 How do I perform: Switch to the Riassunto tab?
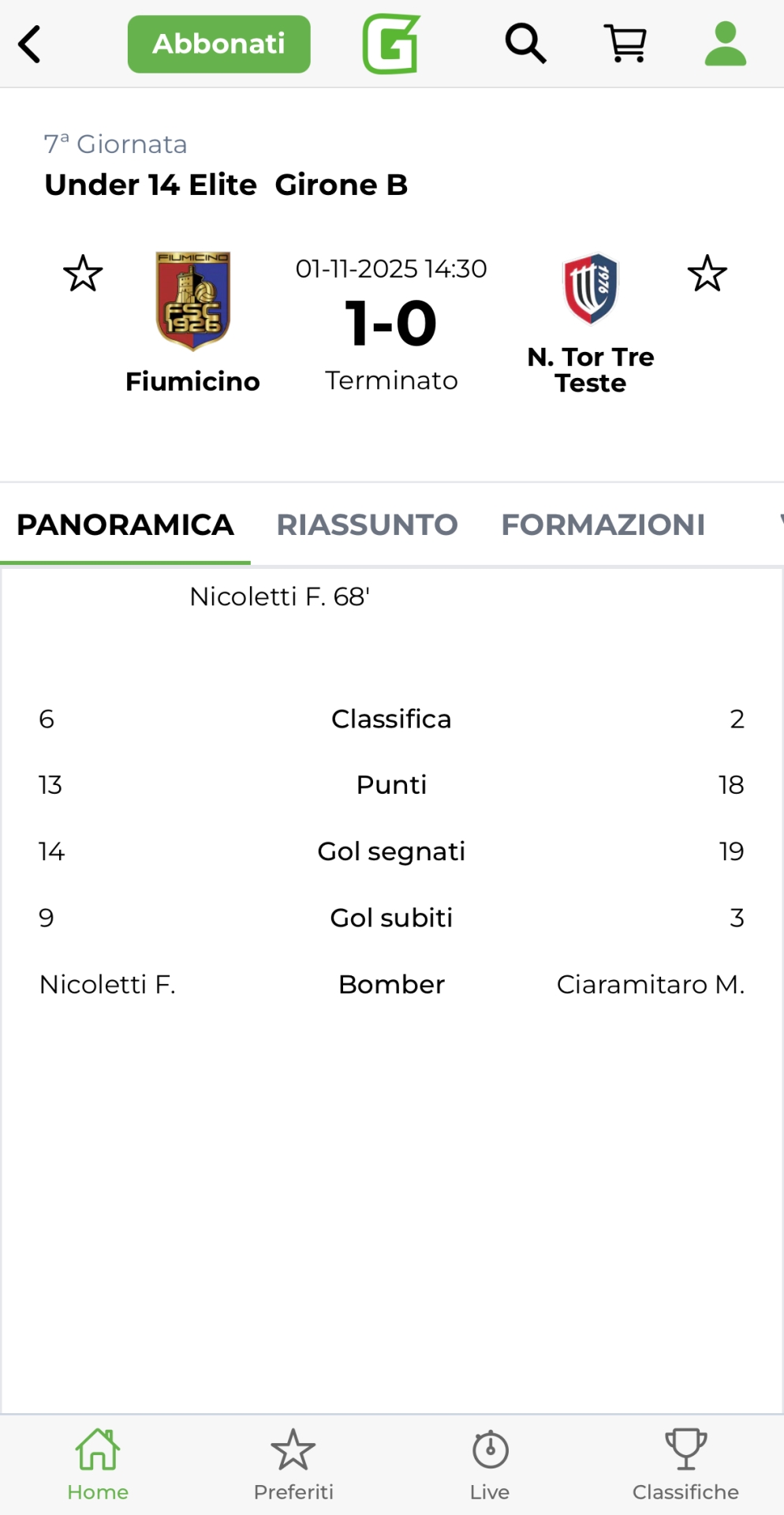point(367,525)
